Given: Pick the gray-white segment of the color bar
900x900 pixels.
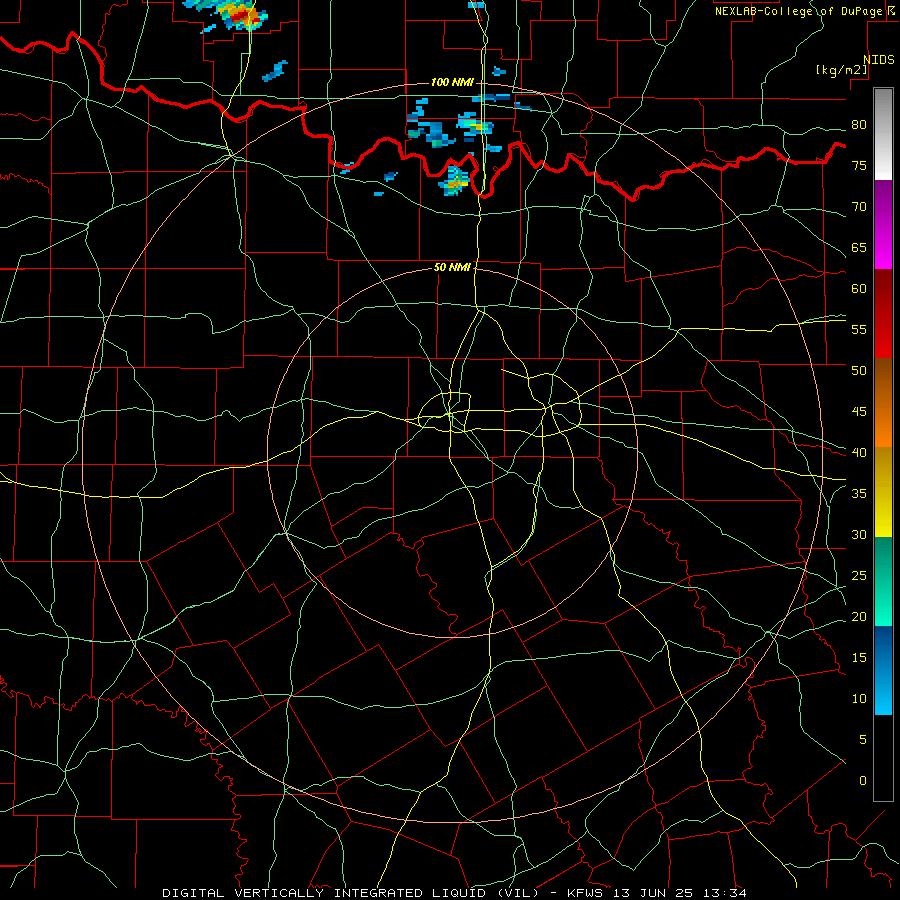Looking at the screenshot, I should pyautogui.click(x=883, y=134).
